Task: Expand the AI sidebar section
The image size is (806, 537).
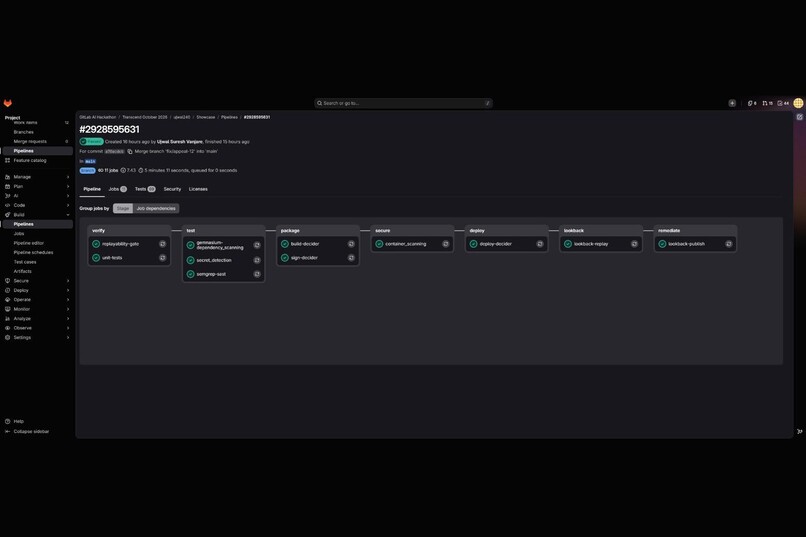Action: tap(36, 196)
